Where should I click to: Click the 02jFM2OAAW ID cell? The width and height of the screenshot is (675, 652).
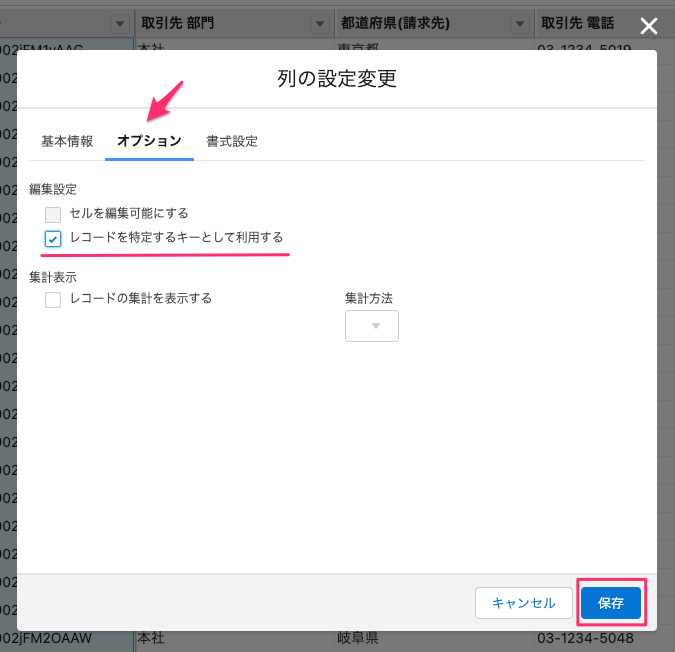[x=46, y=638]
